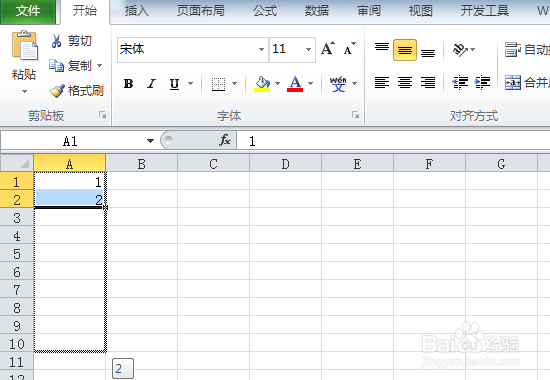Open font color dropdown arrow
550x380 pixels.
[310, 84]
